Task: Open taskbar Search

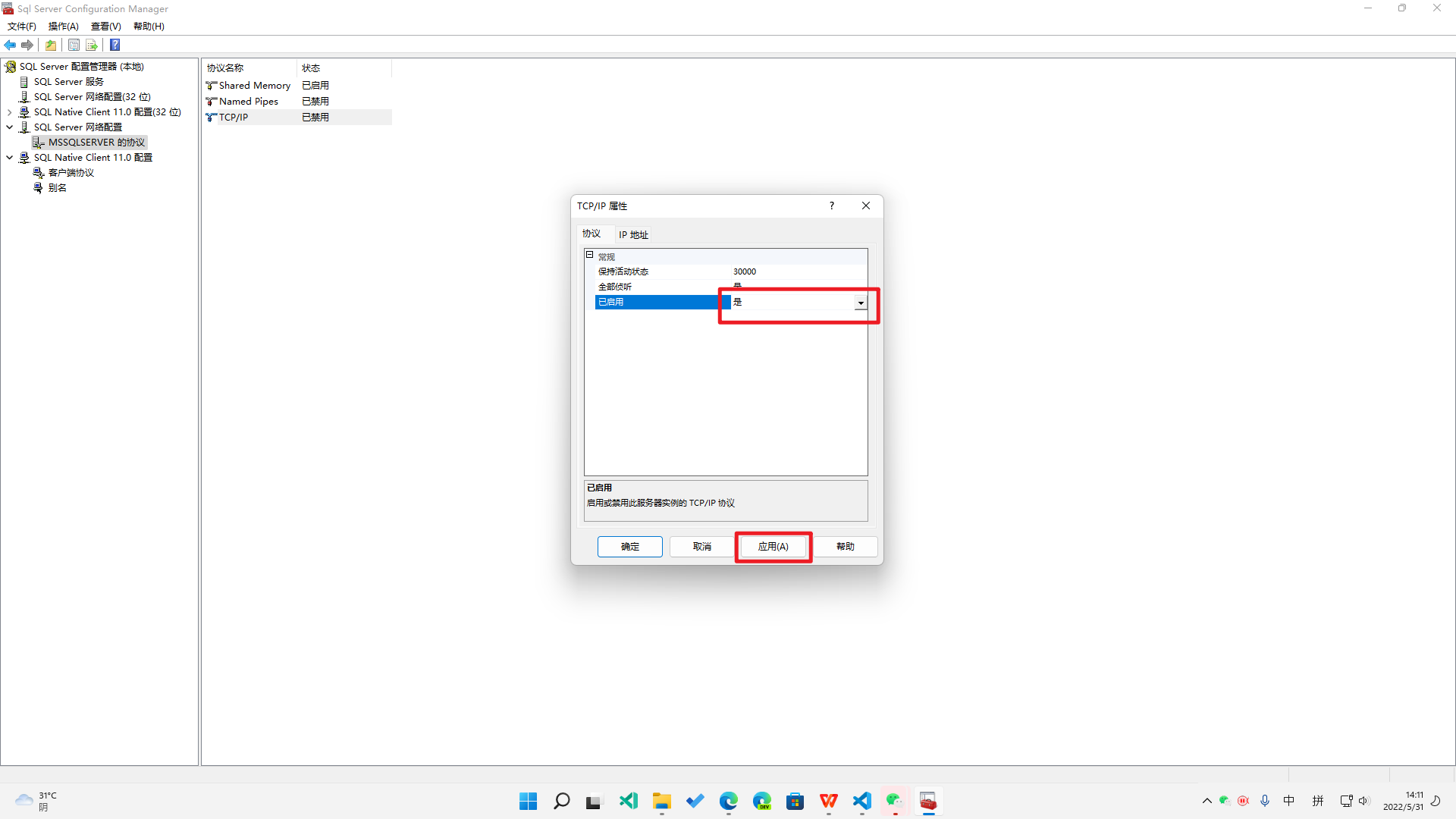Action: 562,801
